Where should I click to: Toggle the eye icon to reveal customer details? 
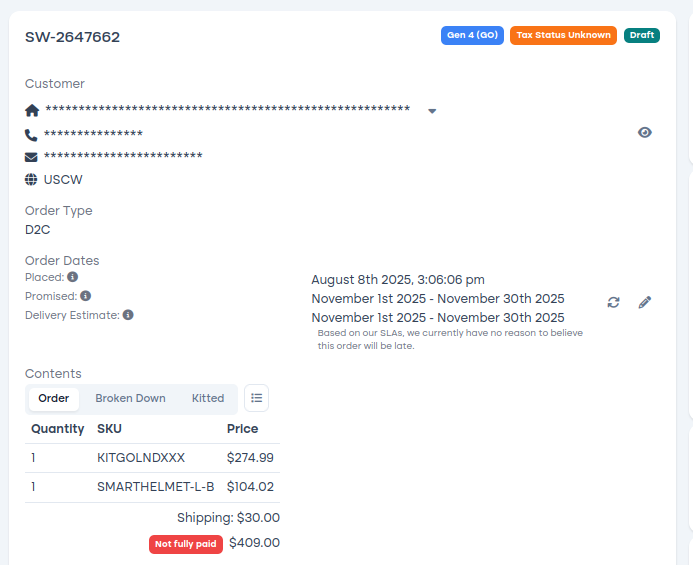645,132
